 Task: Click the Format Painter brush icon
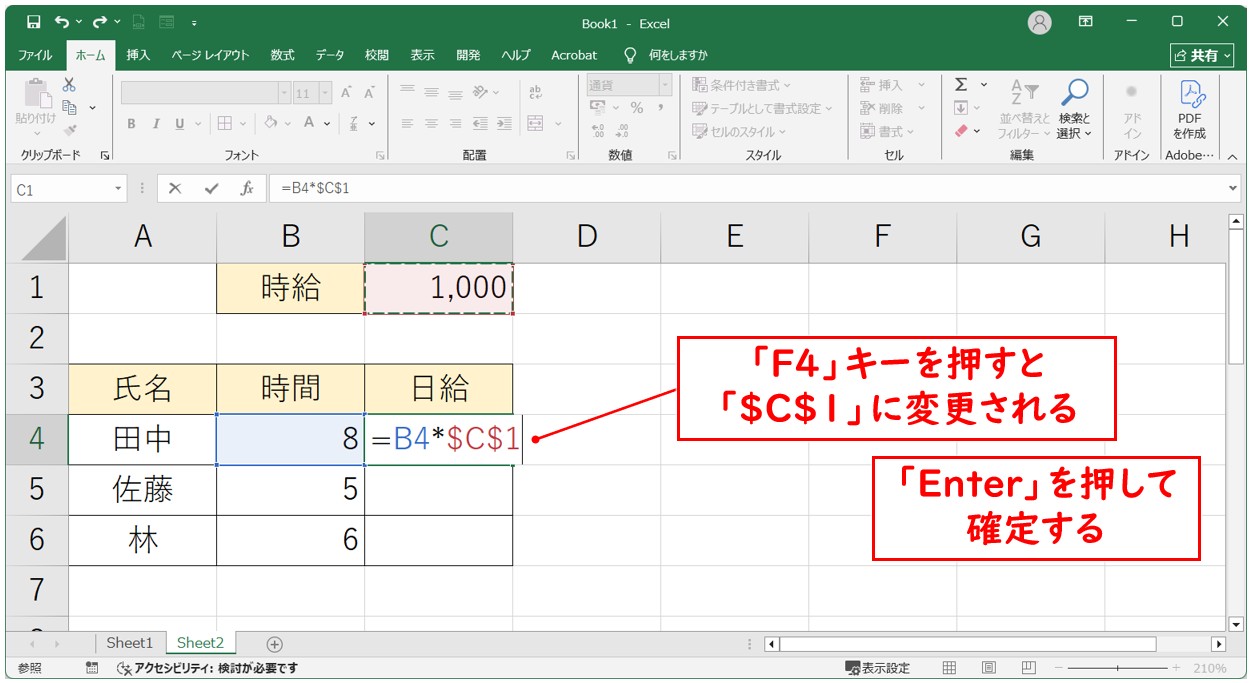point(69,130)
